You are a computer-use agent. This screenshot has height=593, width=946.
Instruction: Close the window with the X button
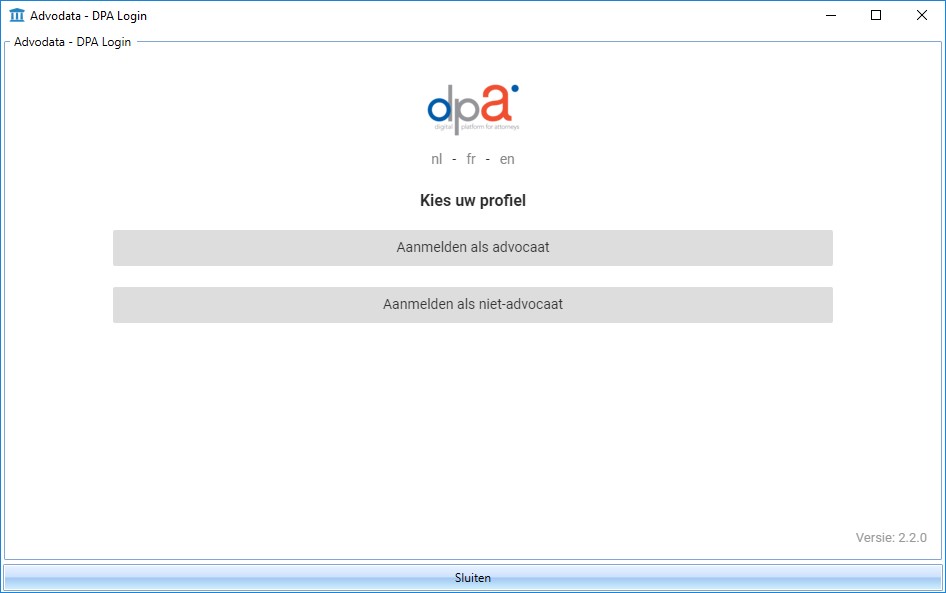click(x=922, y=15)
